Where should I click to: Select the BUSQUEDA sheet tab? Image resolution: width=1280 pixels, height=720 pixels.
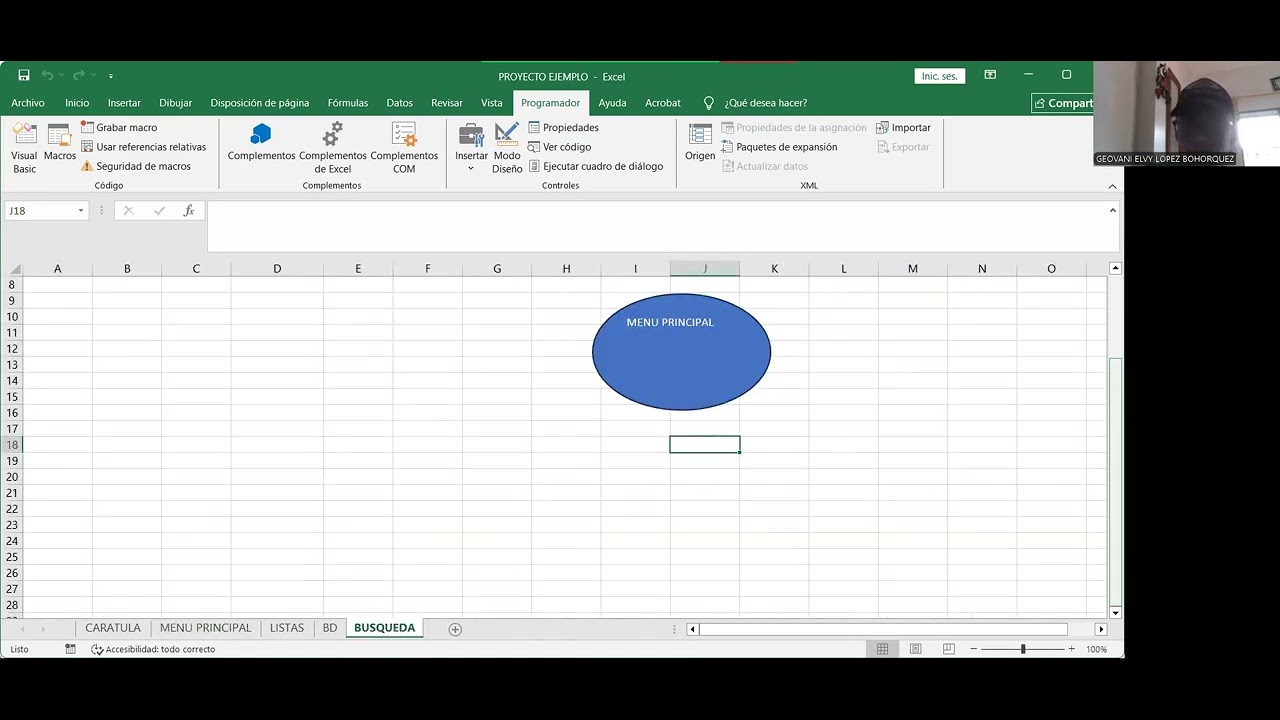click(384, 628)
